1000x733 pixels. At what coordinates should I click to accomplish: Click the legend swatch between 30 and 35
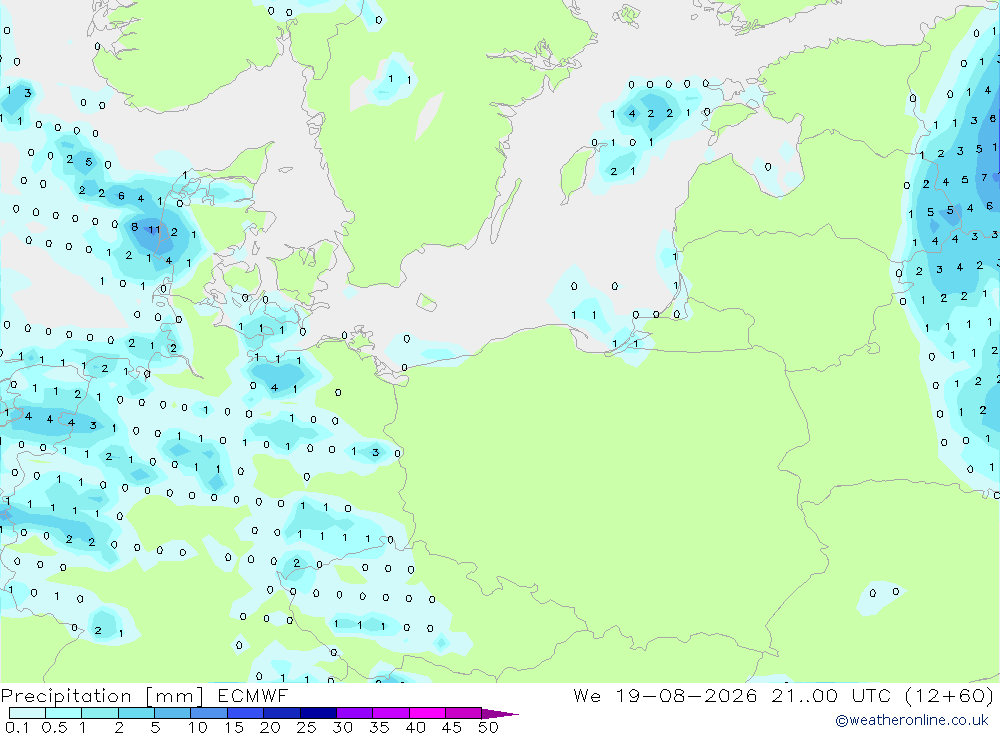click(x=354, y=713)
